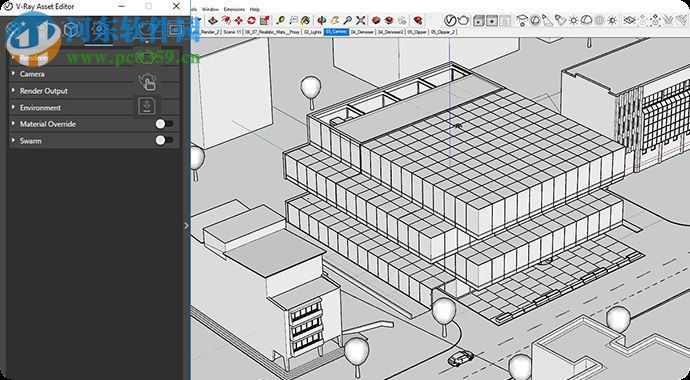Click the Share Model icon
Screen dimensions: 690x380
(x=389, y=20)
